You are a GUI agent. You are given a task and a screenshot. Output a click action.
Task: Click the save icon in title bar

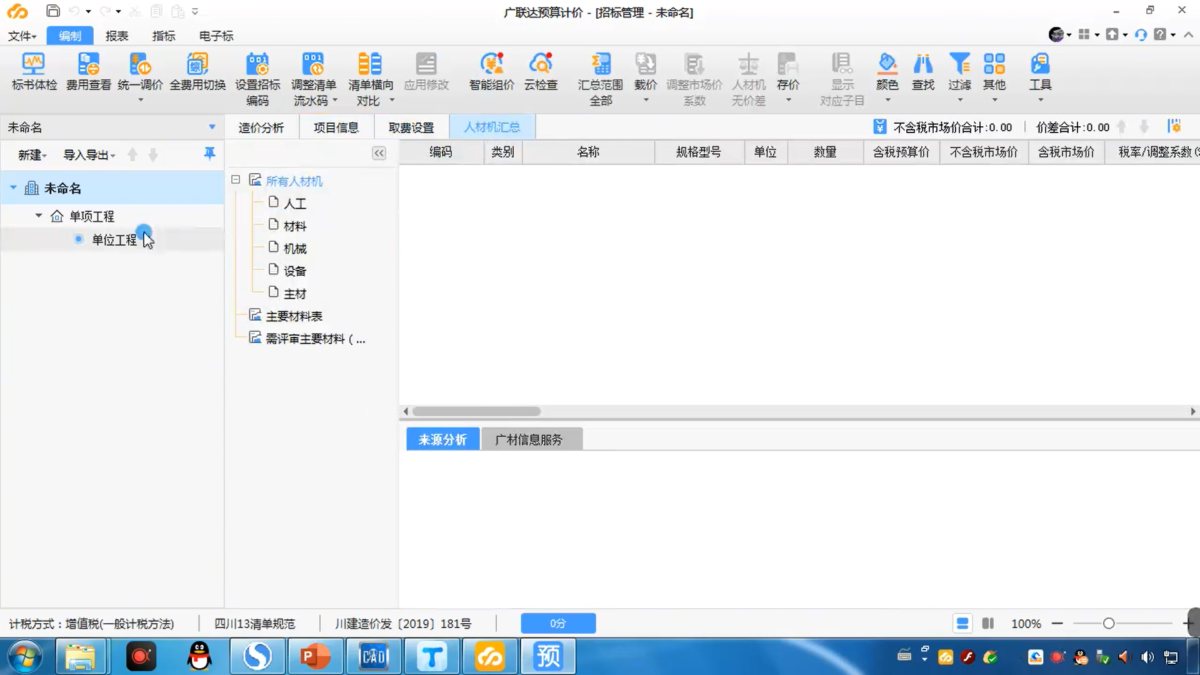click(53, 11)
